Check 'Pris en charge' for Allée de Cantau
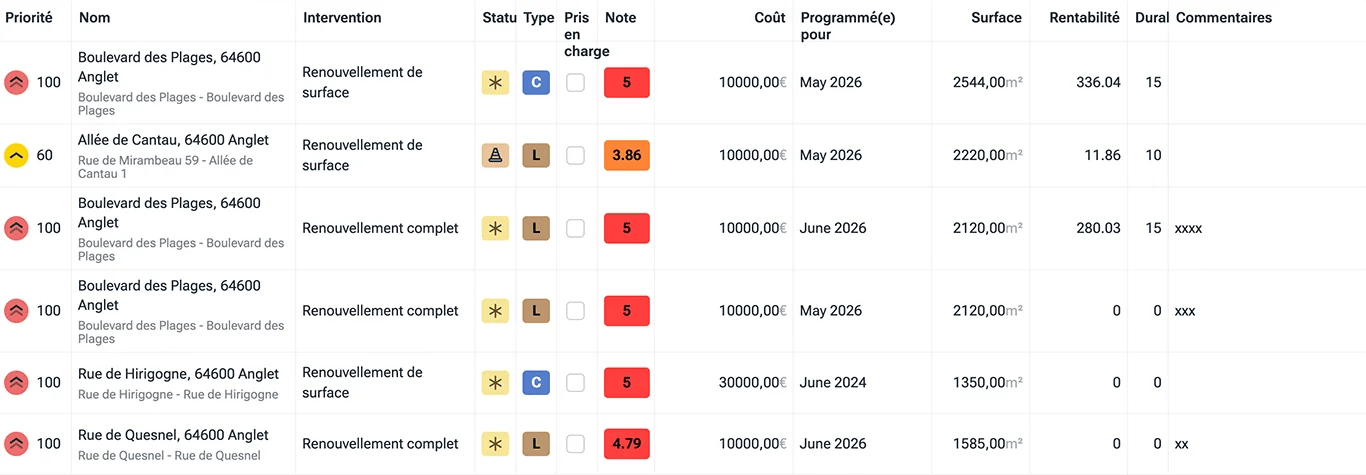This screenshot has width=1366, height=475. (x=575, y=155)
